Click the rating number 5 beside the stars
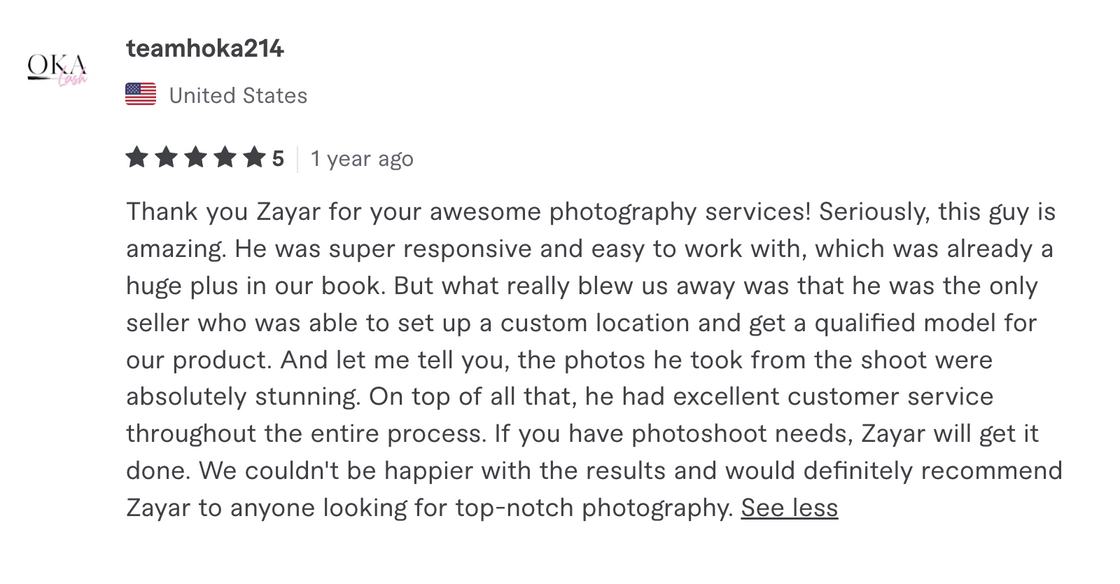Viewport: 1120px width, 584px height. coord(278,158)
